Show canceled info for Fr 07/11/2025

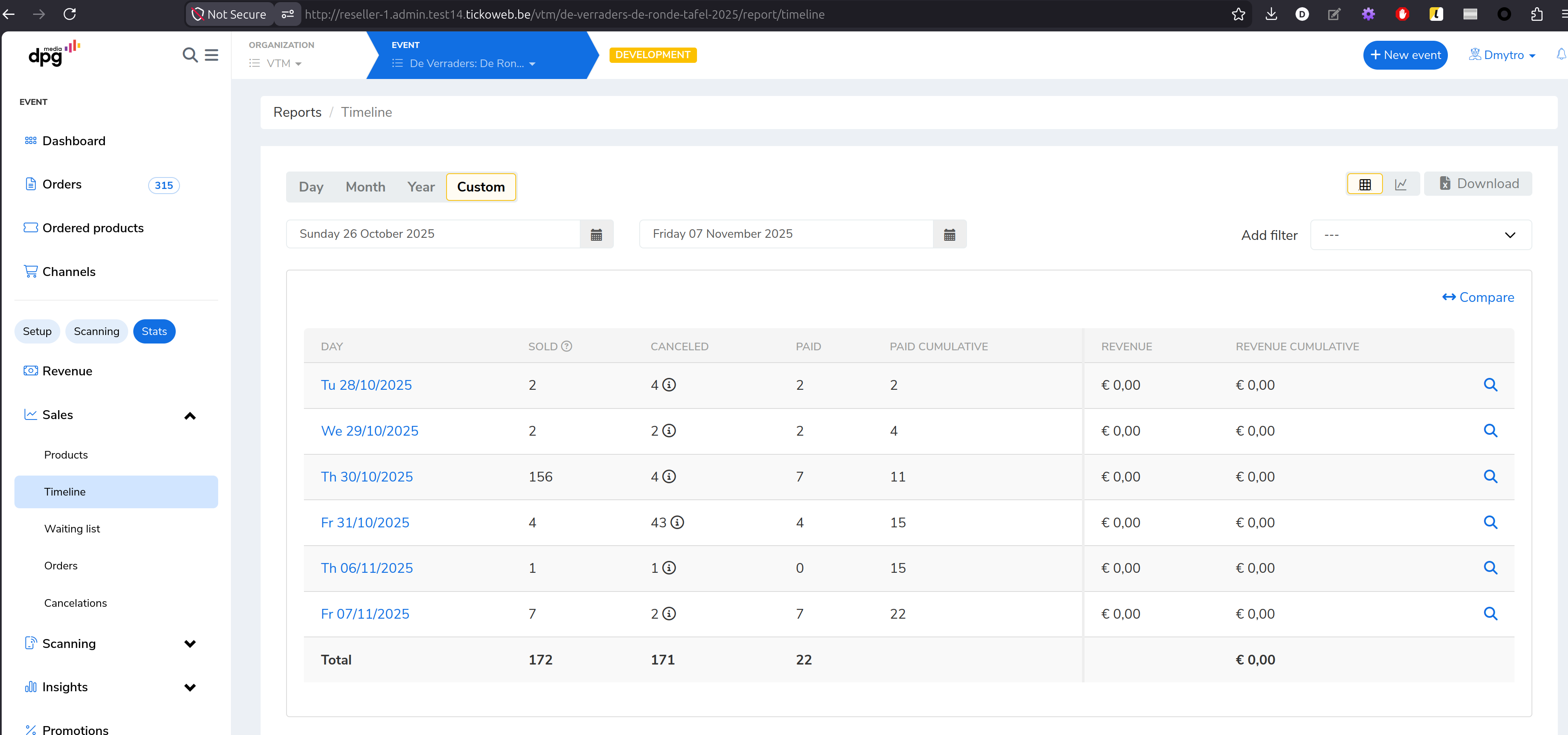click(x=669, y=614)
